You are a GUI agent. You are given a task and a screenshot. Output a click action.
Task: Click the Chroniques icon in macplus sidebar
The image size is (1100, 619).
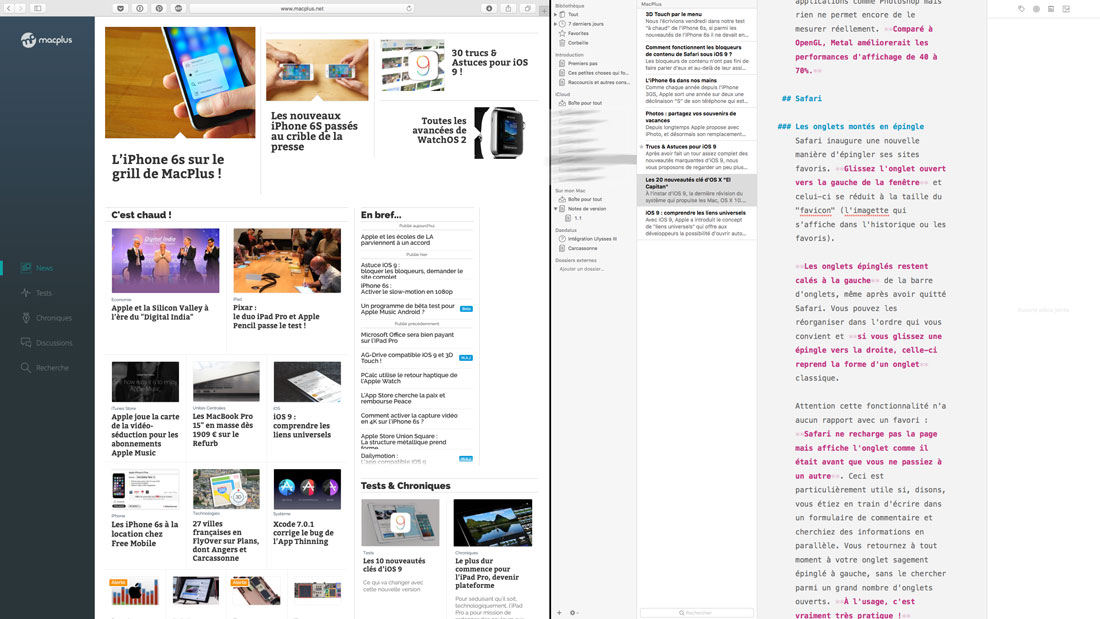click(x=26, y=317)
